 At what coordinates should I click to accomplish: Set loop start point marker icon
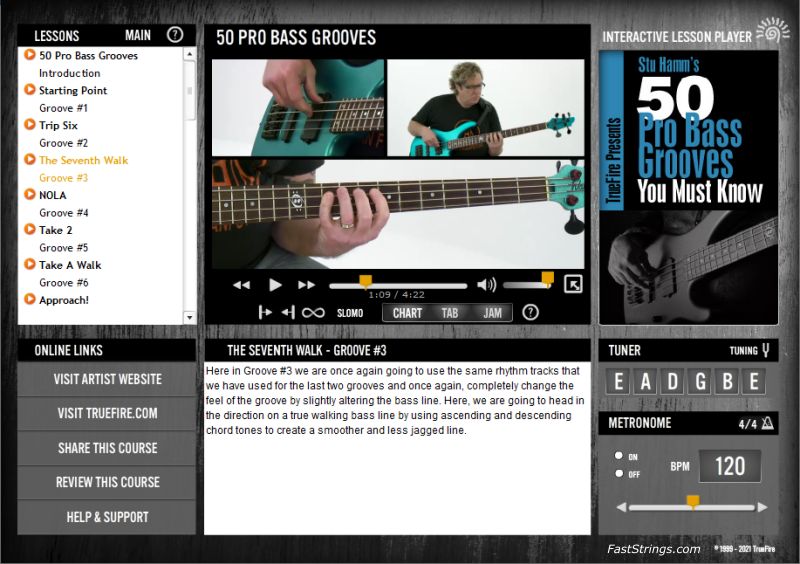[265, 312]
